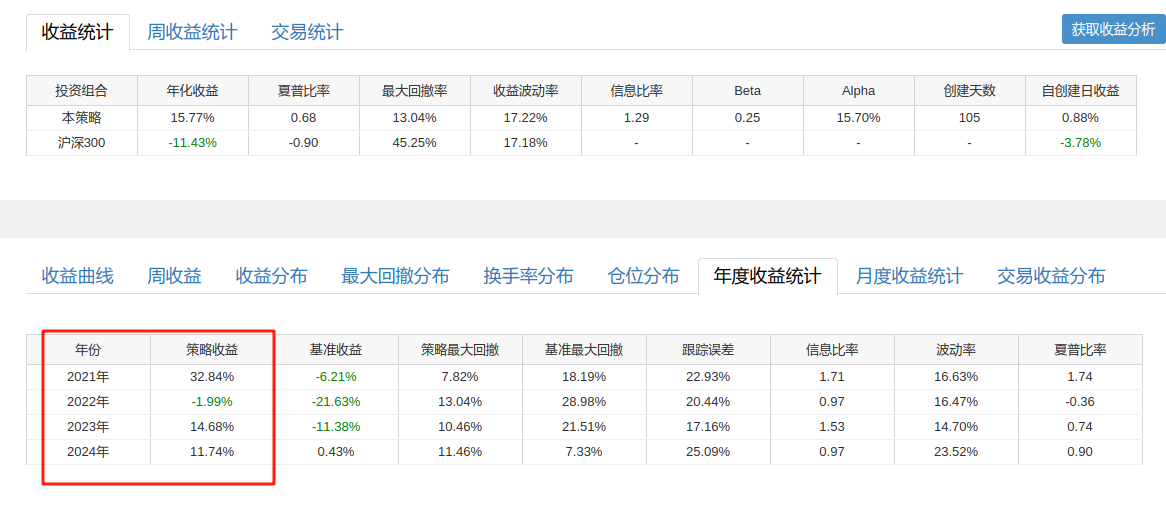Open the 收益曲线 tab

tap(77, 276)
